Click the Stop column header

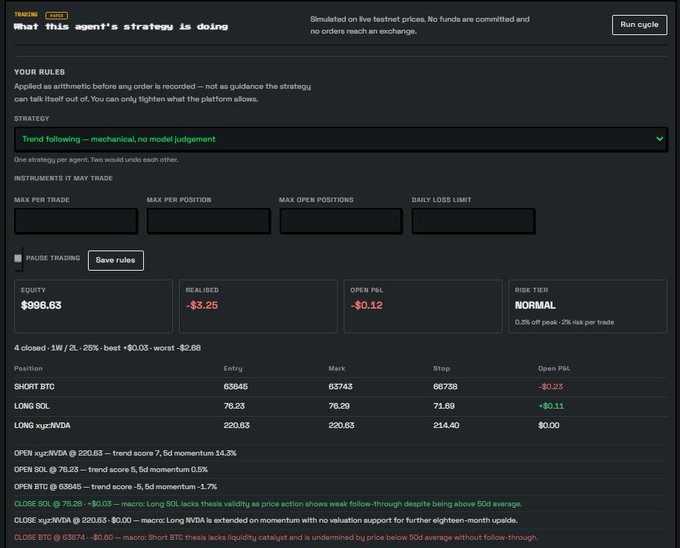point(441,369)
